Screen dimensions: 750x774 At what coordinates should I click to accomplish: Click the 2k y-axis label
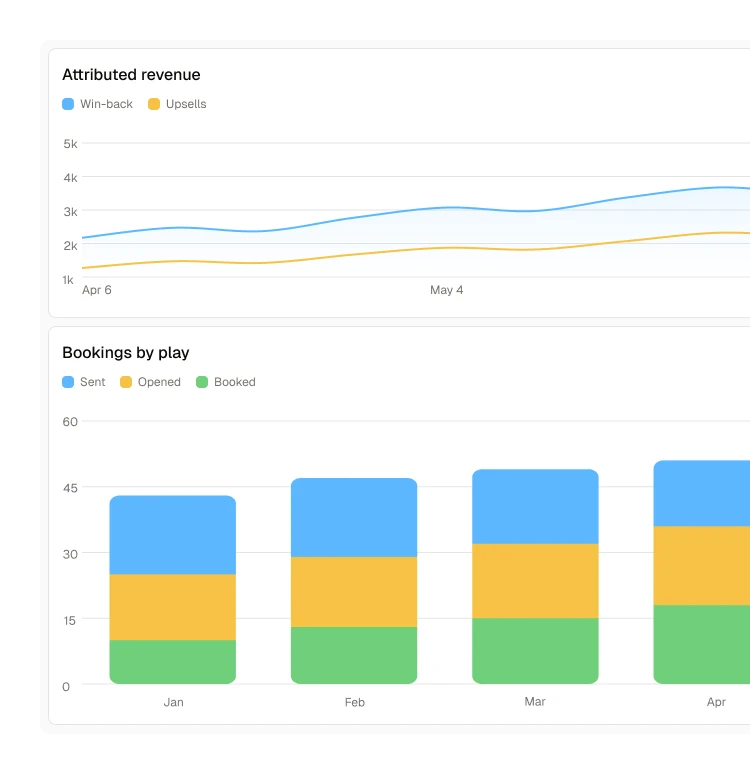coord(70,246)
